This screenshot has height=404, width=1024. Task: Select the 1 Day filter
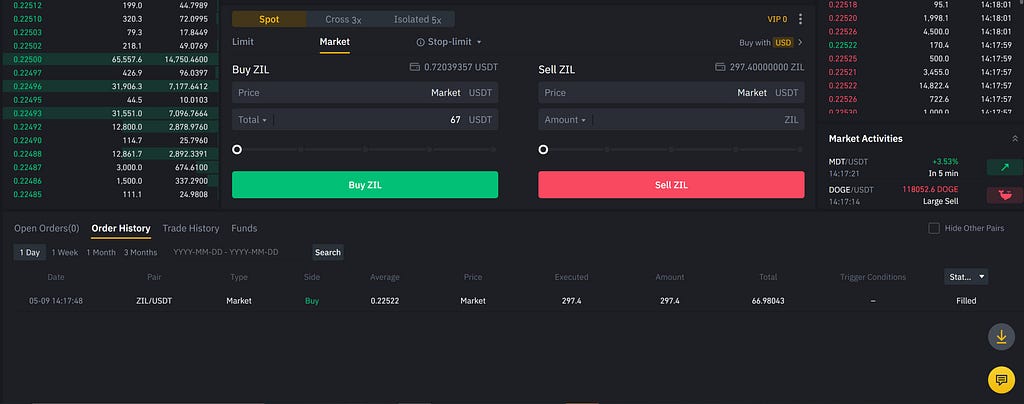pos(29,253)
